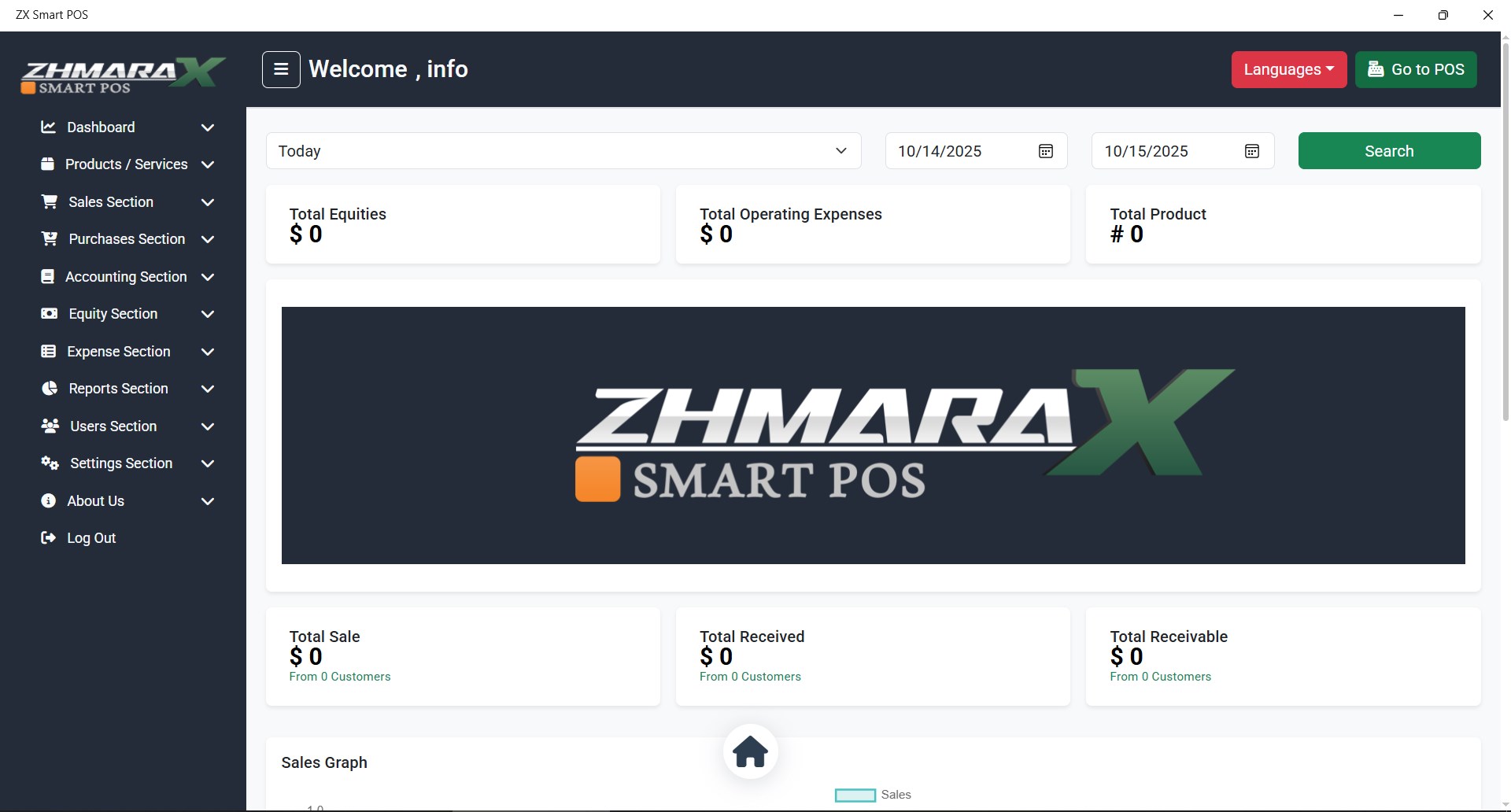Click the Settings Section gears icon
This screenshot has height=812, width=1511.
(50, 463)
